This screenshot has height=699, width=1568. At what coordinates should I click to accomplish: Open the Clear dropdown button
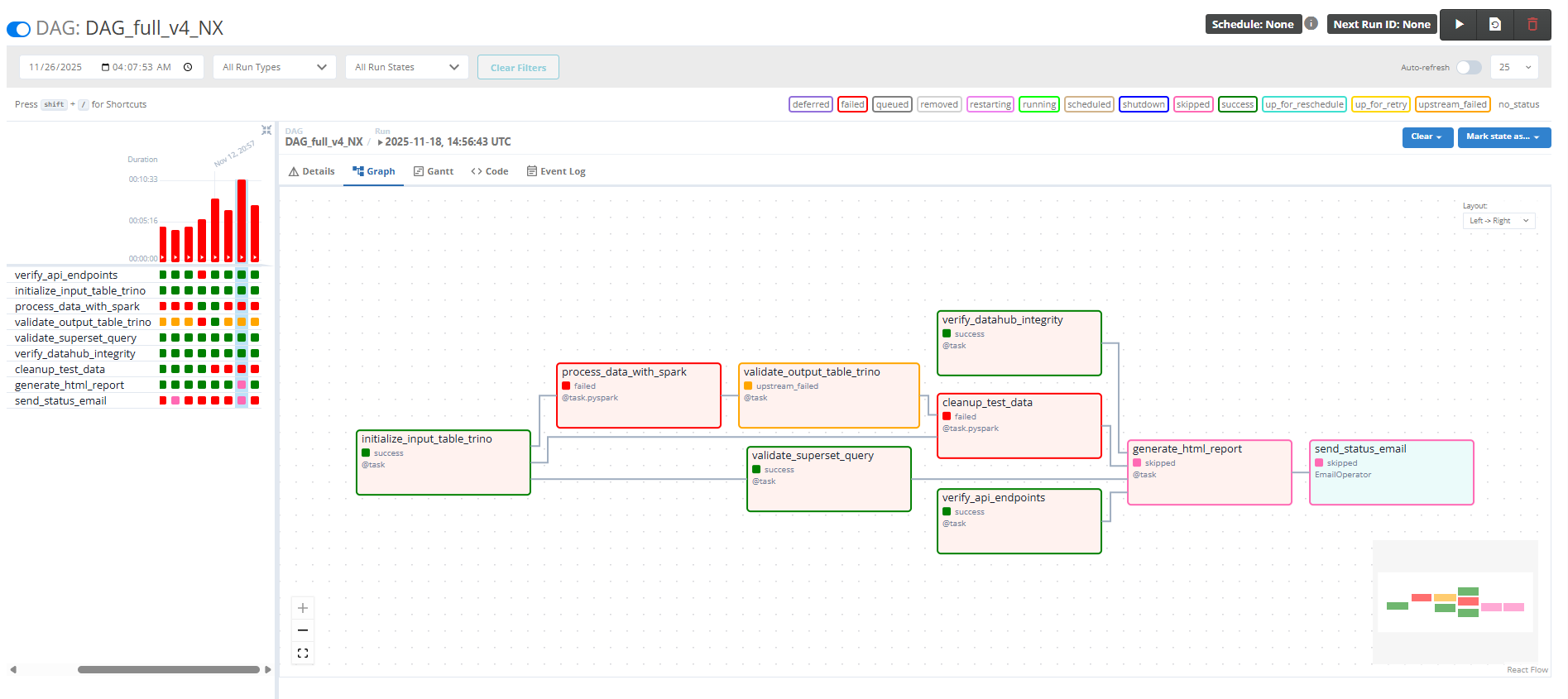(1427, 137)
